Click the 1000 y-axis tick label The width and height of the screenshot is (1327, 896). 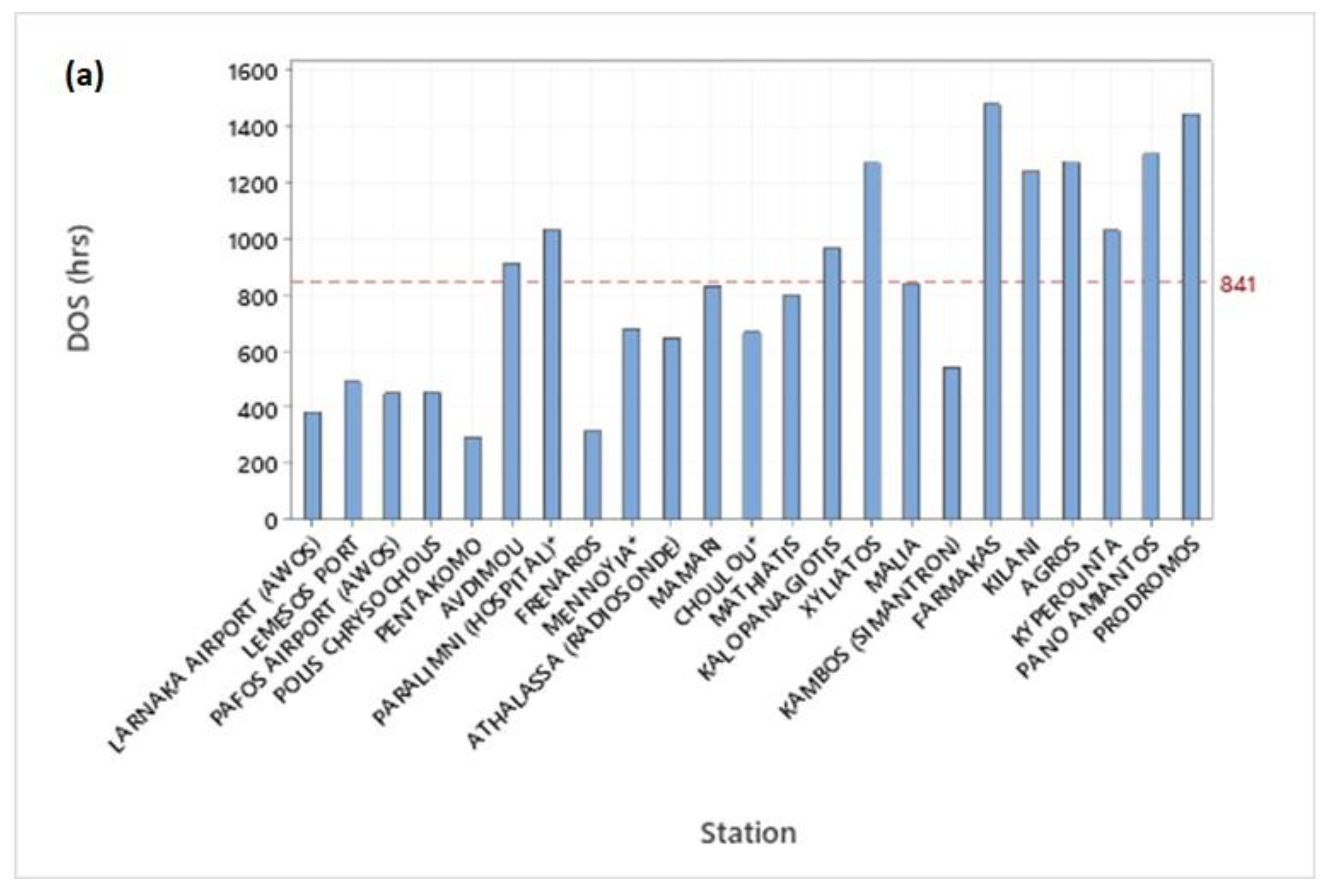[x=252, y=240]
